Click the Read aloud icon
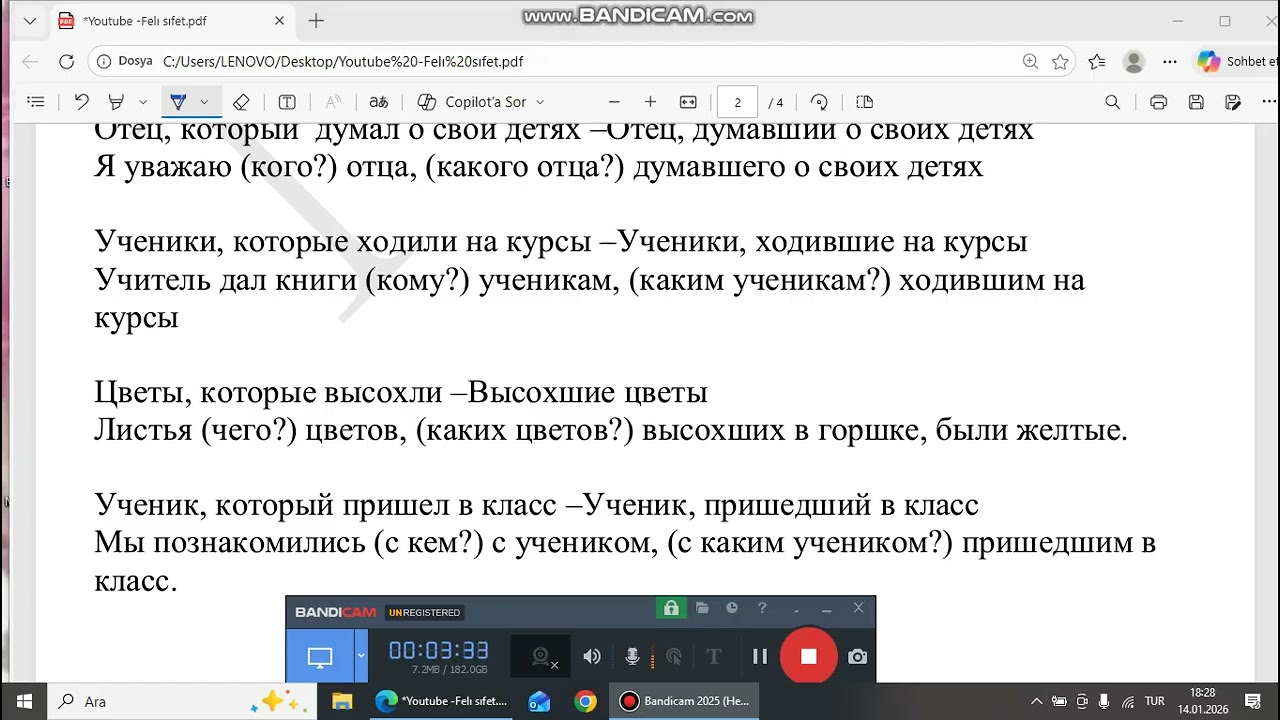1280x720 pixels. [x=333, y=102]
